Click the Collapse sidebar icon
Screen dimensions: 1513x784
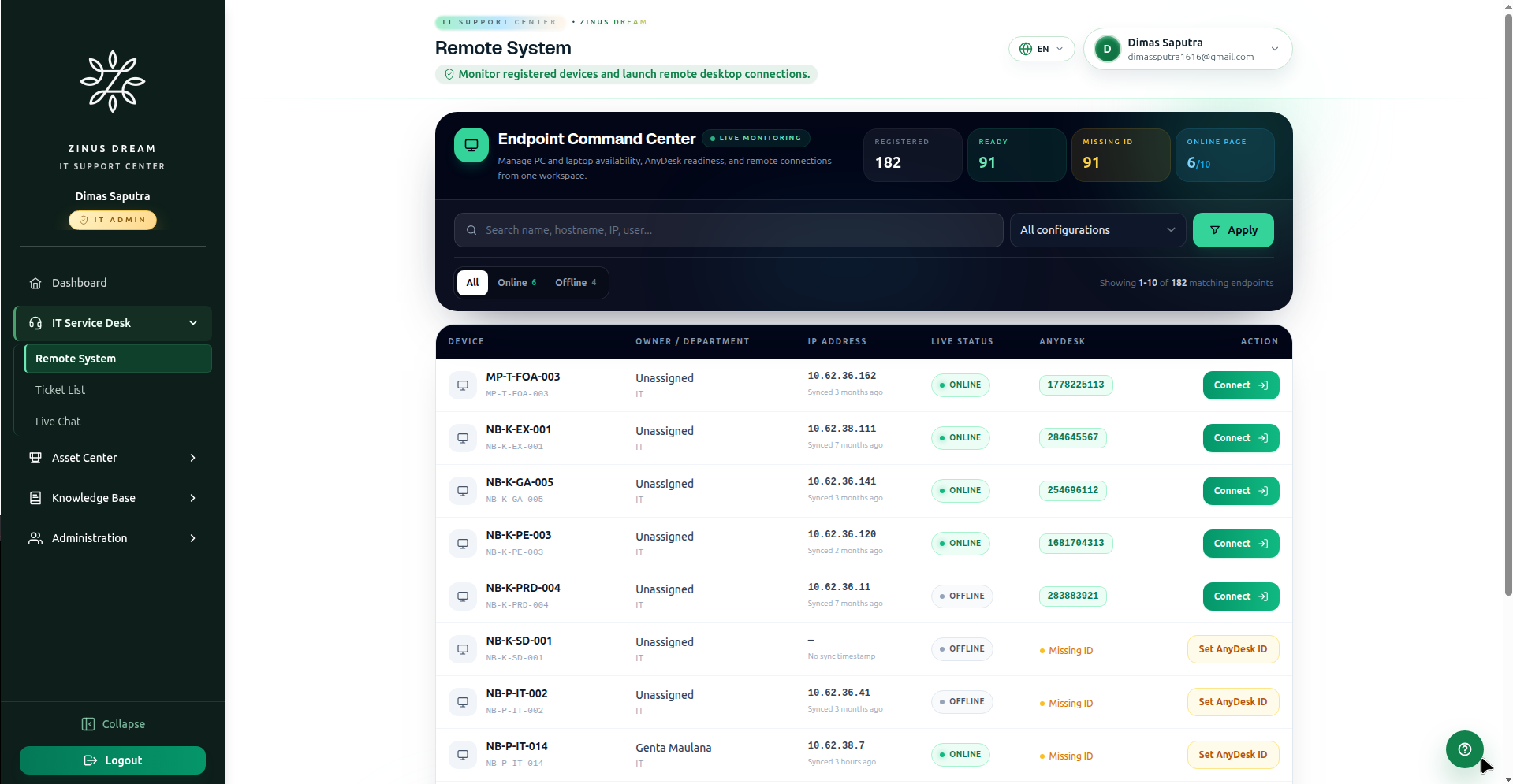[88, 724]
